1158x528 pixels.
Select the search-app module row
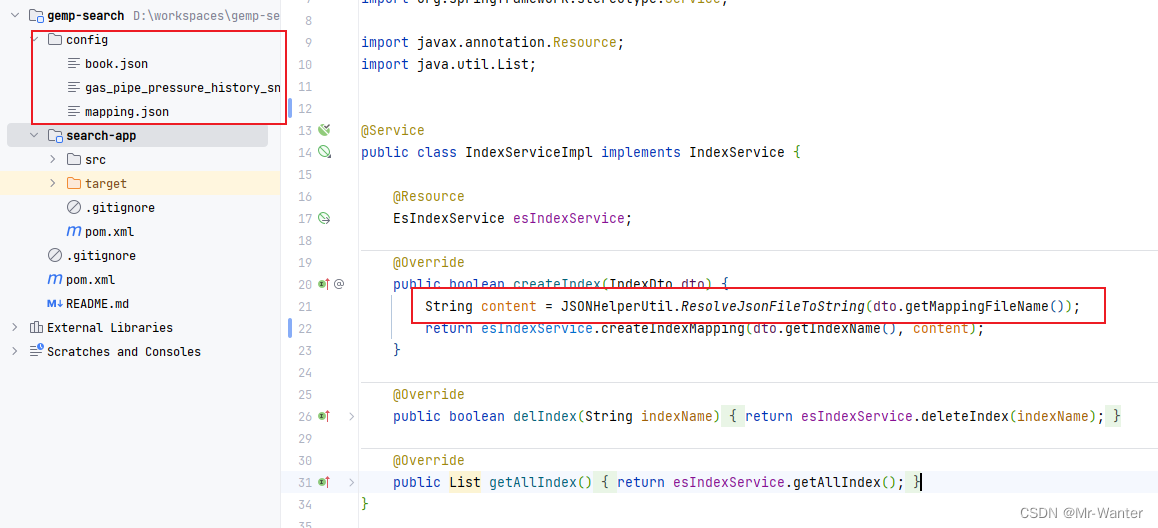(137, 136)
